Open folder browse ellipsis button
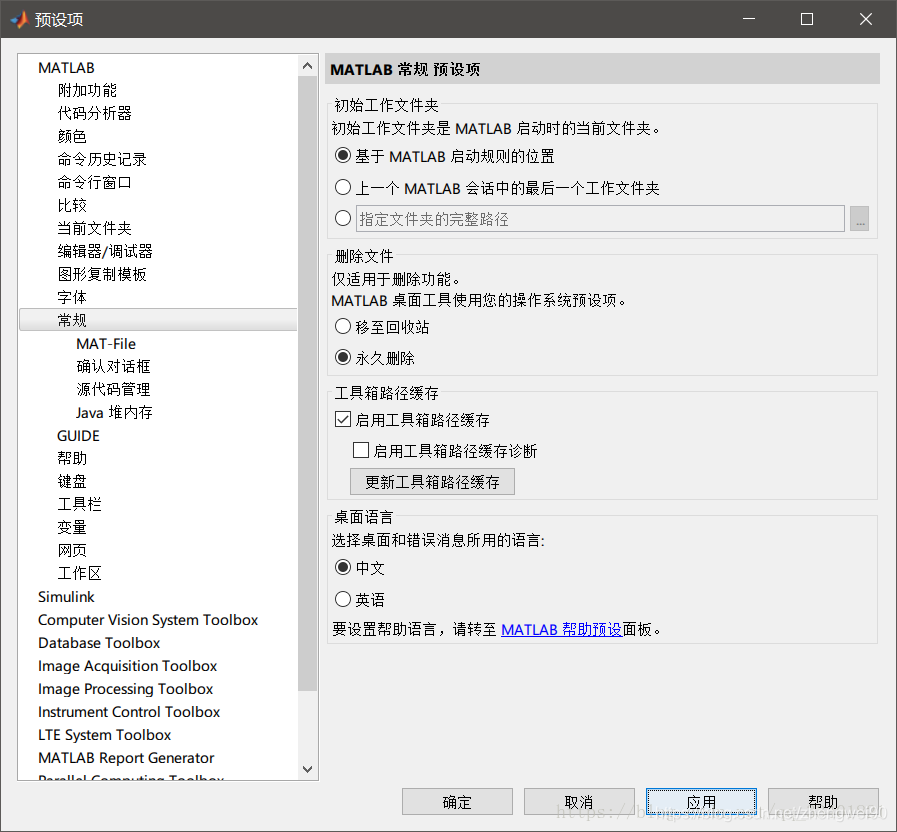Screen dimensions: 897x832 (x=859, y=219)
